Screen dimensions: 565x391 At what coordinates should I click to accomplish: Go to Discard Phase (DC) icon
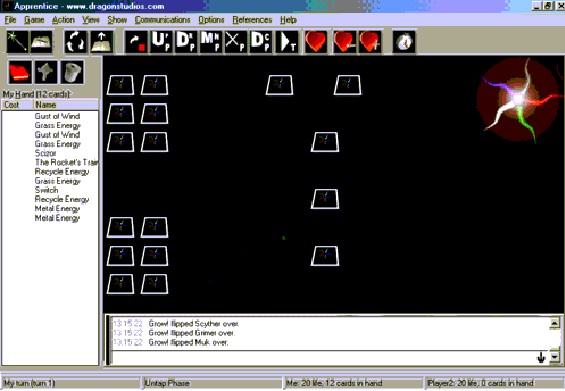[x=261, y=42]
